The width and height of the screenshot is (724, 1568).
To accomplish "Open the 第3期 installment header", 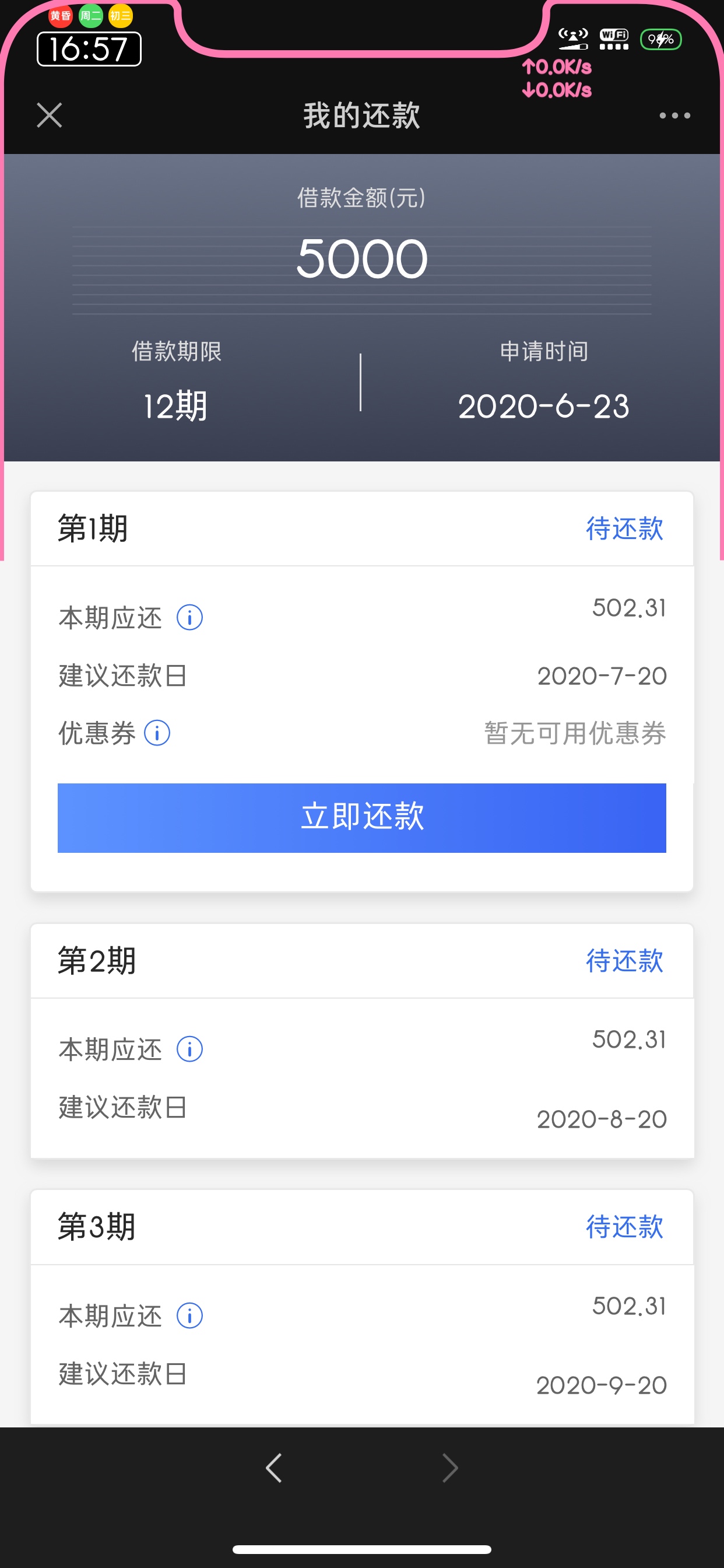I will 362,1227.
